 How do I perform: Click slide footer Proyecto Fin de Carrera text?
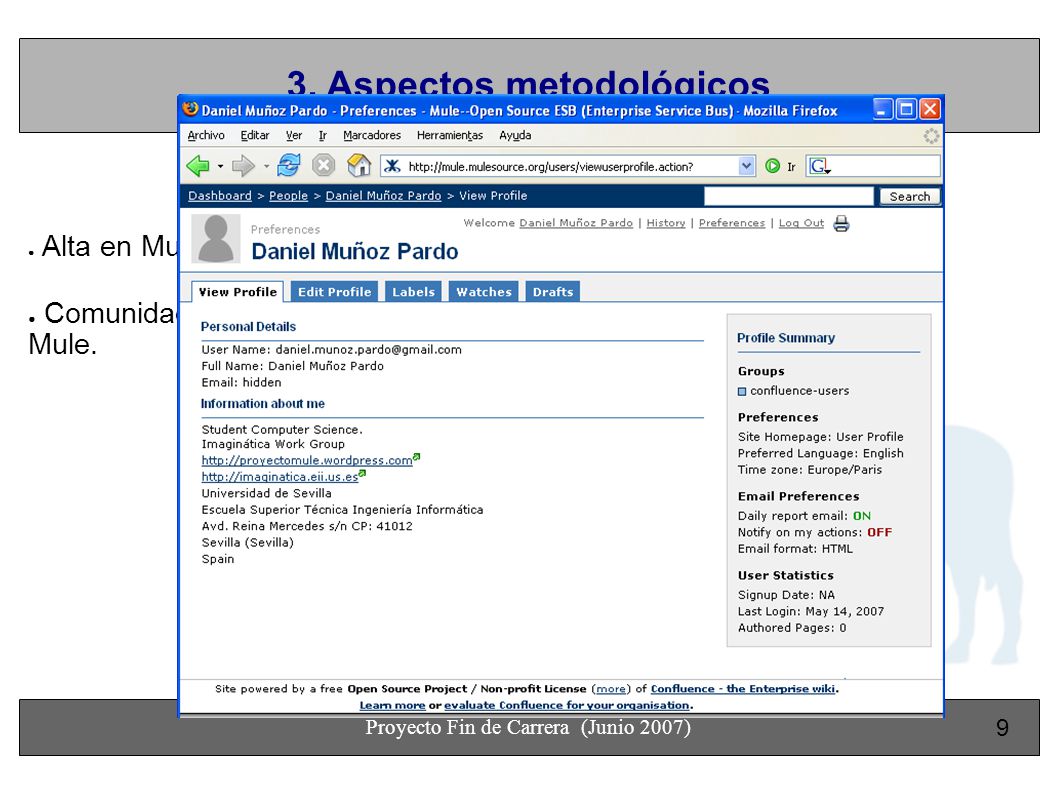point(528,728)
